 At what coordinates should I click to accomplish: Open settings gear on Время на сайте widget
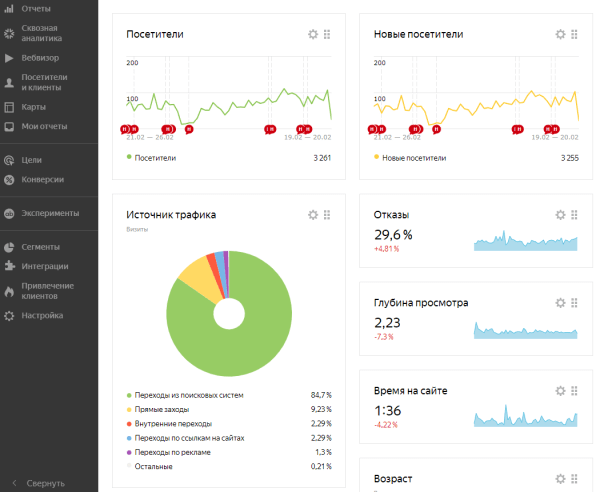560,391
